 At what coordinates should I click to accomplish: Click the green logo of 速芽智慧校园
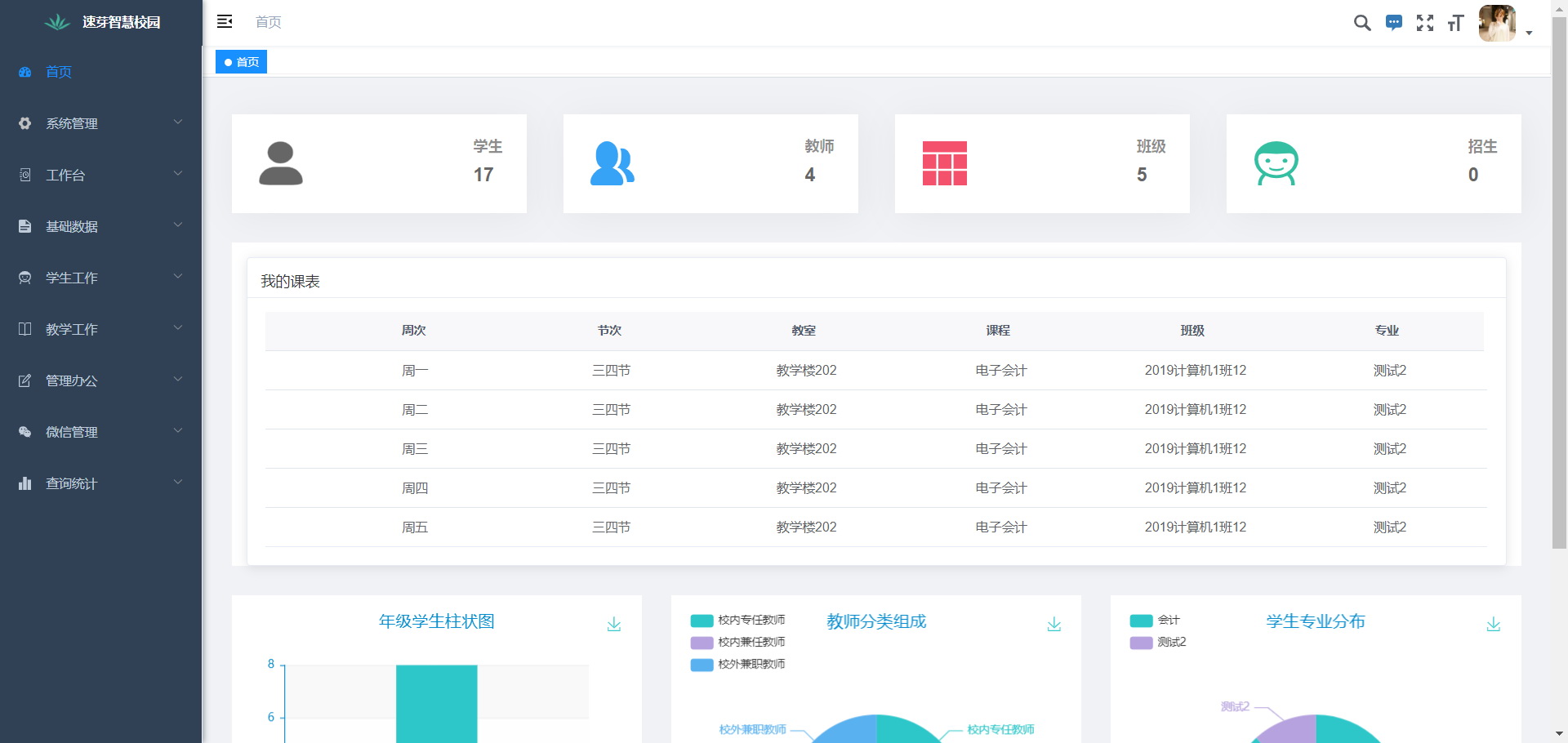pos(57,22)
